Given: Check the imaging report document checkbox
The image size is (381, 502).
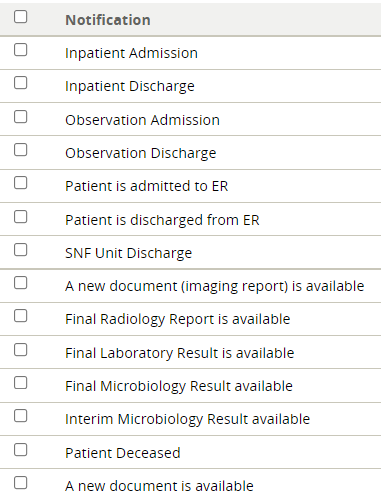Looking at the screenshot, I should coord(20,283).
